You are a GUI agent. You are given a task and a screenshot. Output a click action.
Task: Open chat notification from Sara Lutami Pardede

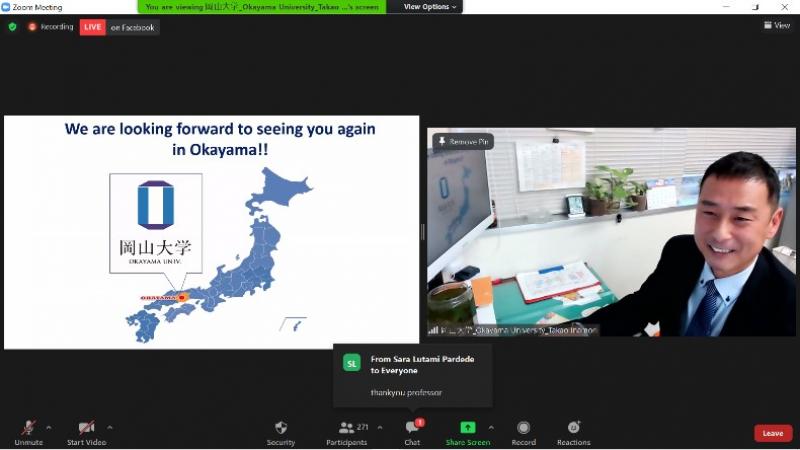[413, 376]
